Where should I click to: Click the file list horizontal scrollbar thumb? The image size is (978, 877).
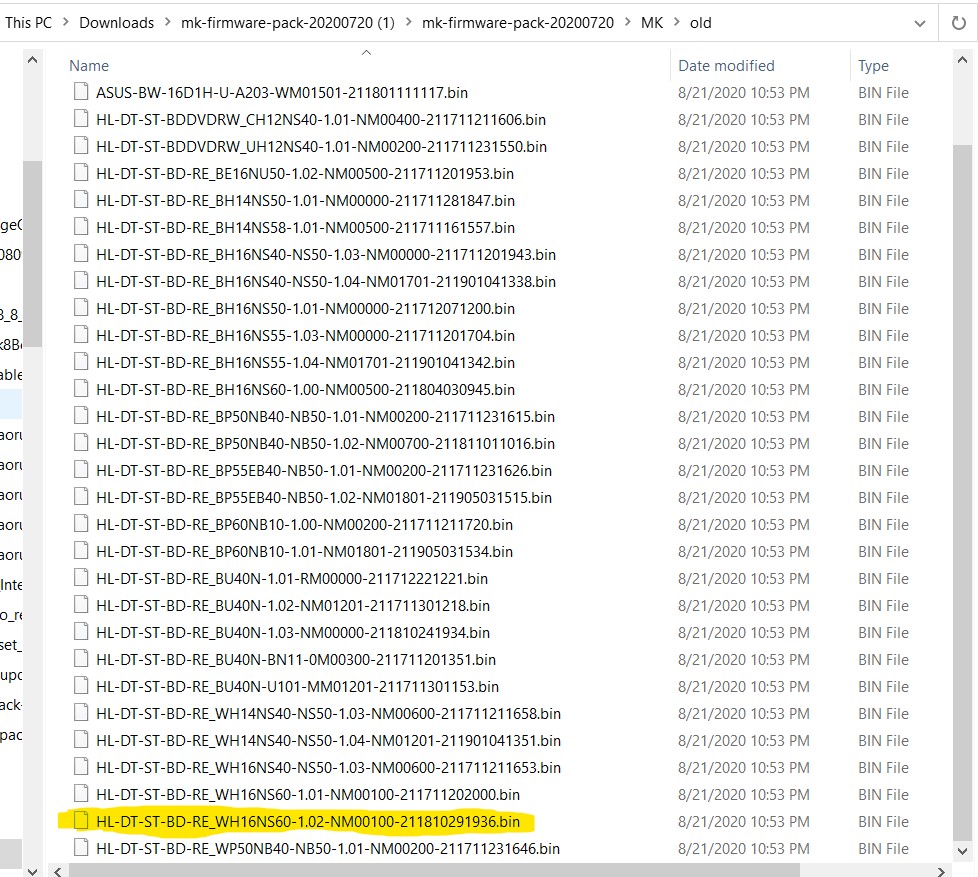434,870
